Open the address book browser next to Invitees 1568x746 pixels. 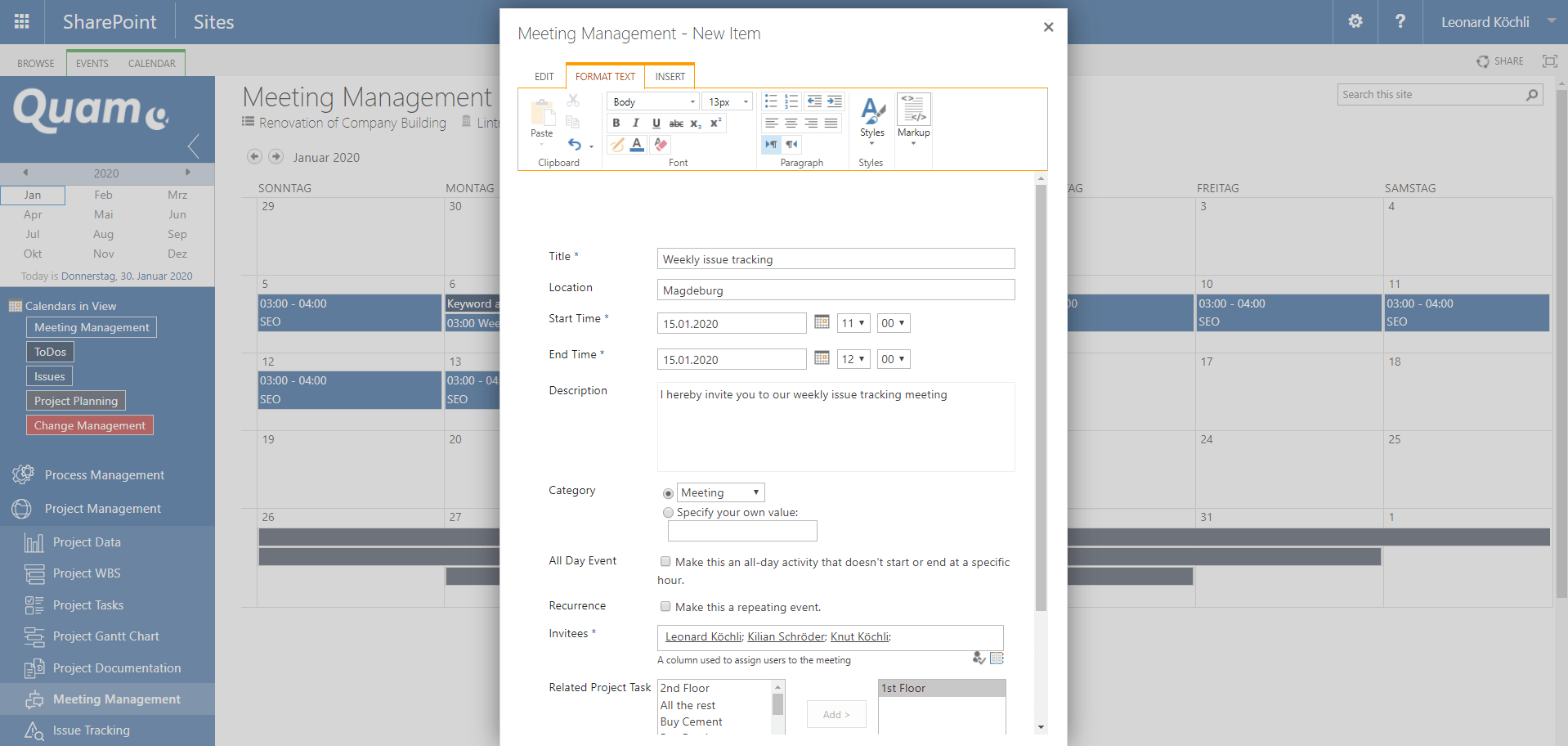997,658
